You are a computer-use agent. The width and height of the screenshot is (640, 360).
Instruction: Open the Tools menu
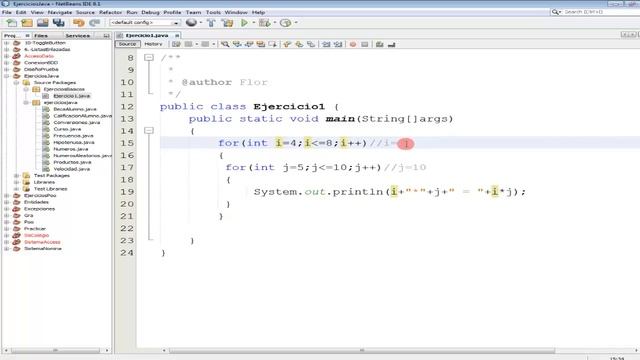213,12
